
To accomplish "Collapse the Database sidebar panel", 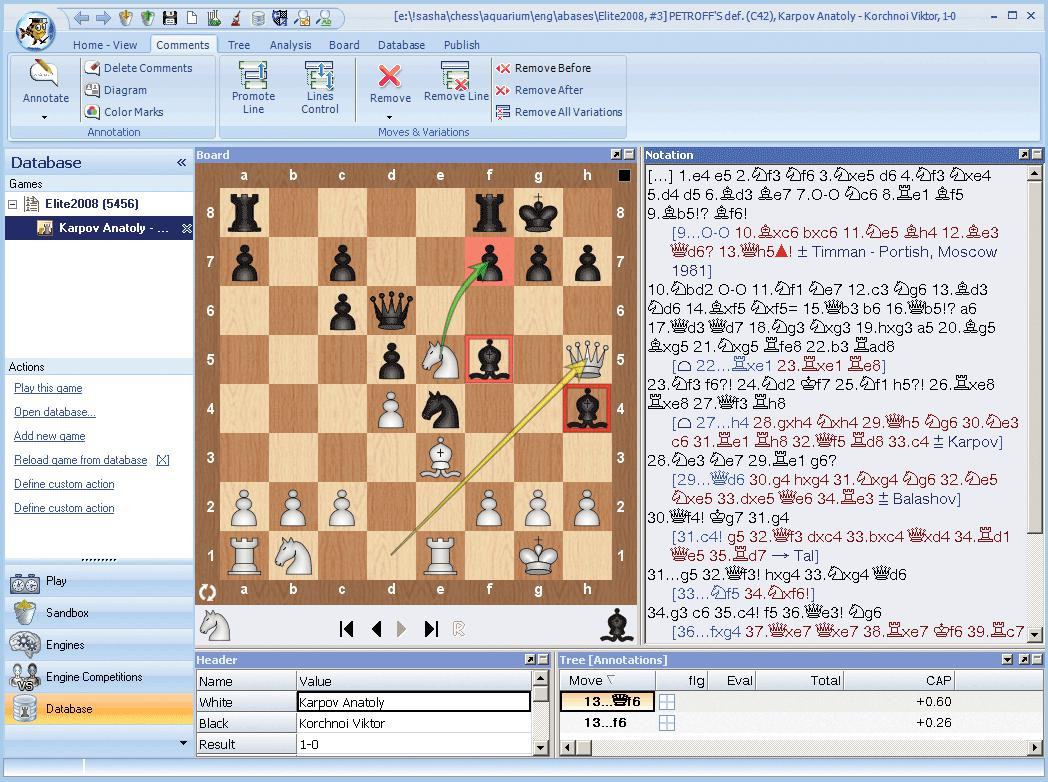I will point(181,162).
